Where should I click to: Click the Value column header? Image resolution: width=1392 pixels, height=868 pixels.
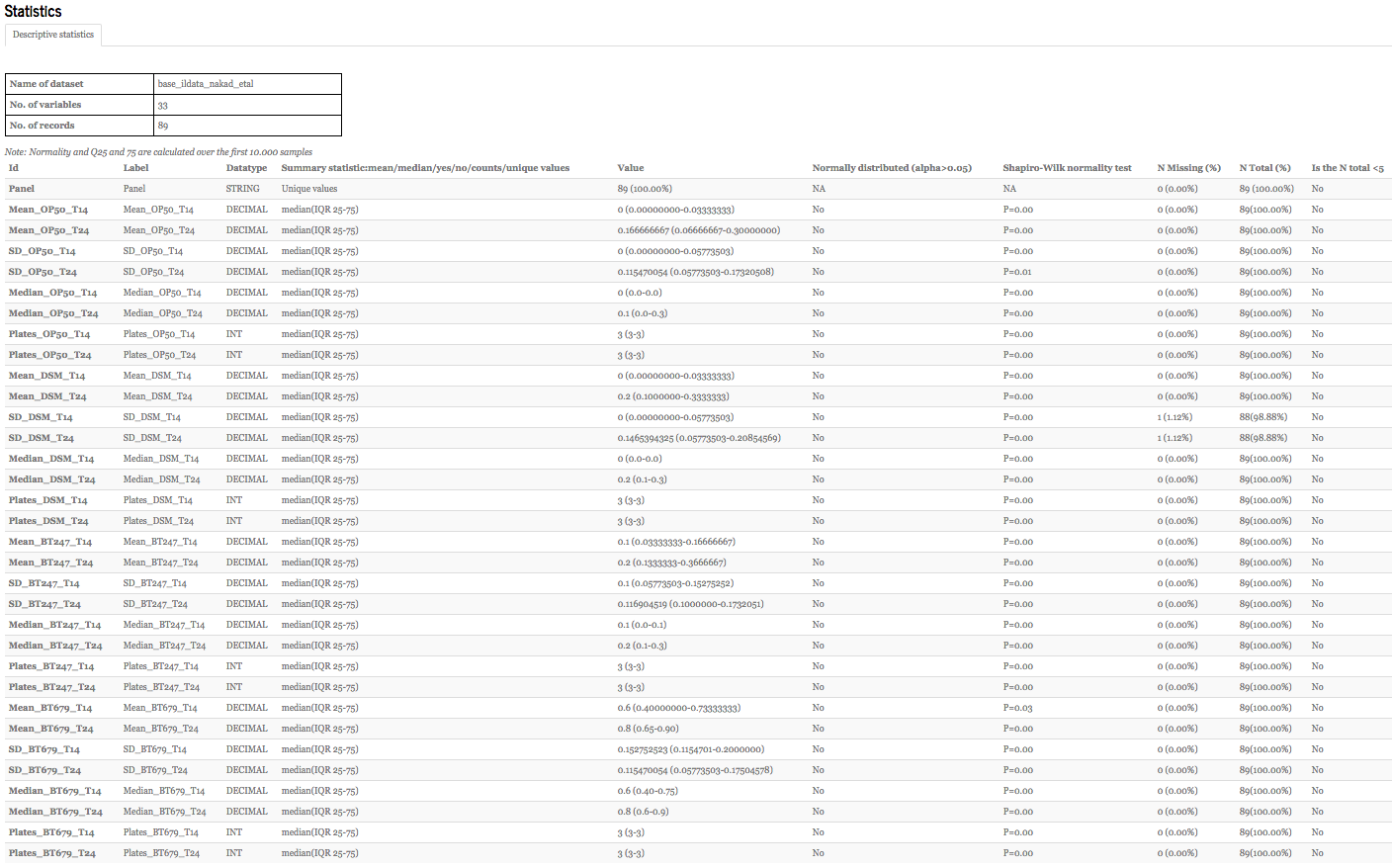click(x=630, y=168)
